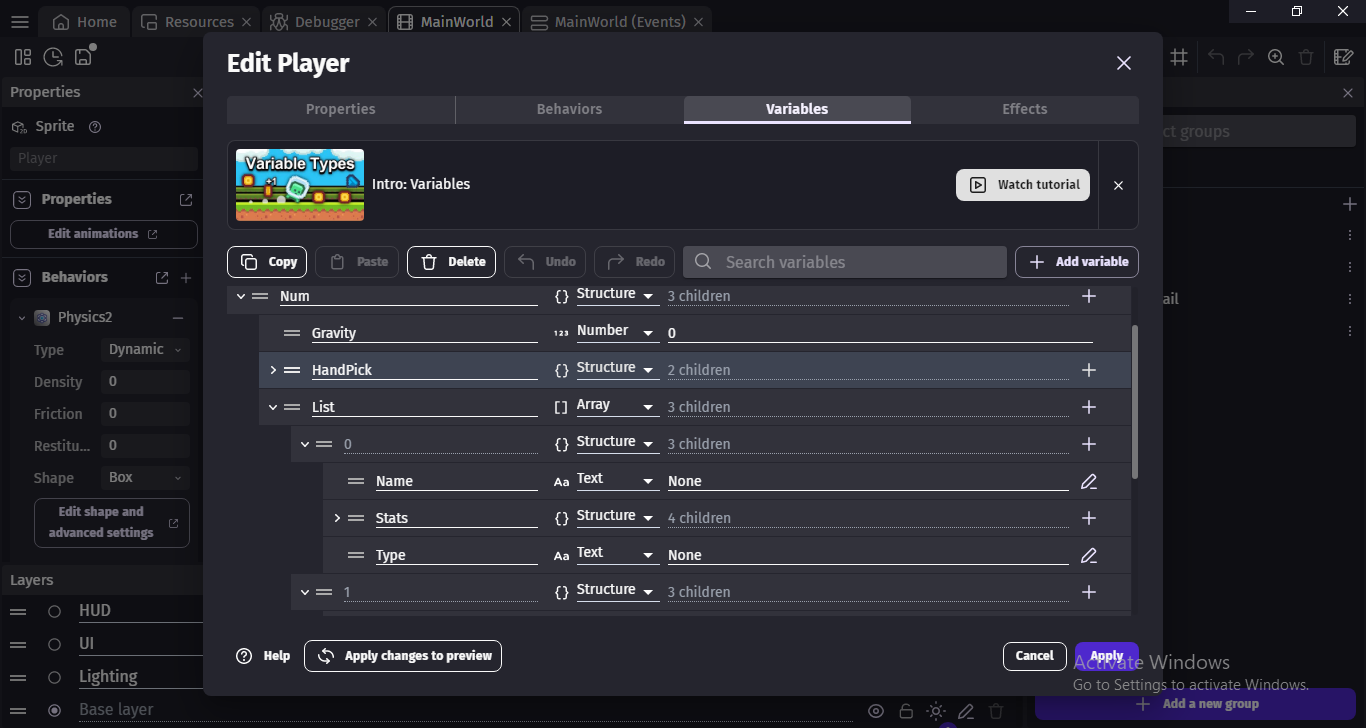Switch to the Behaviors tab
Image resolution: width=1366 pixels, height=728 pixels.
point(569,109)
